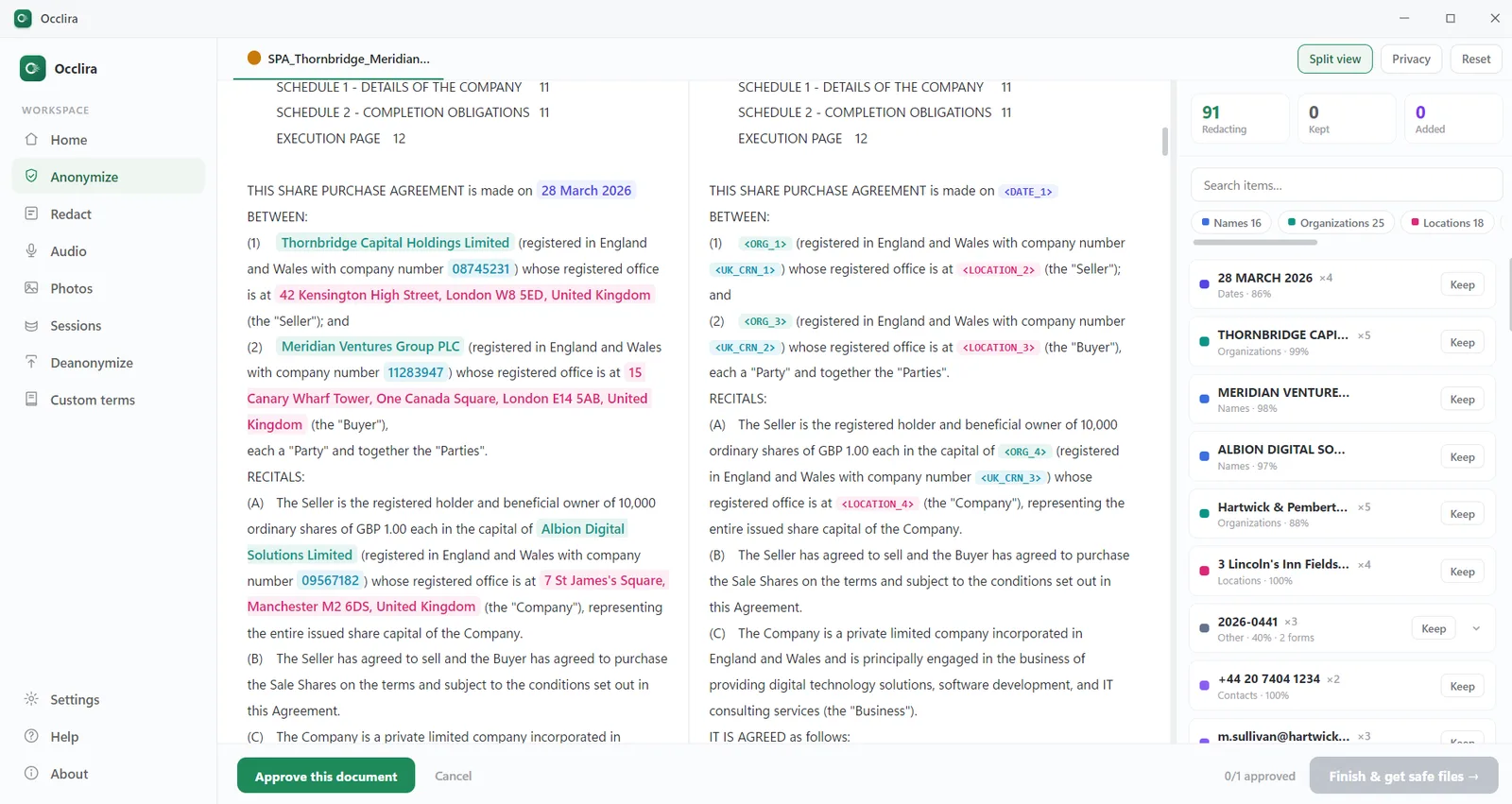Image resolution: width=1512 pixels, height=804 pixels.
Task: Open the Redact sidebar icon
Action: pyautogui.click(x=31, y=214)
